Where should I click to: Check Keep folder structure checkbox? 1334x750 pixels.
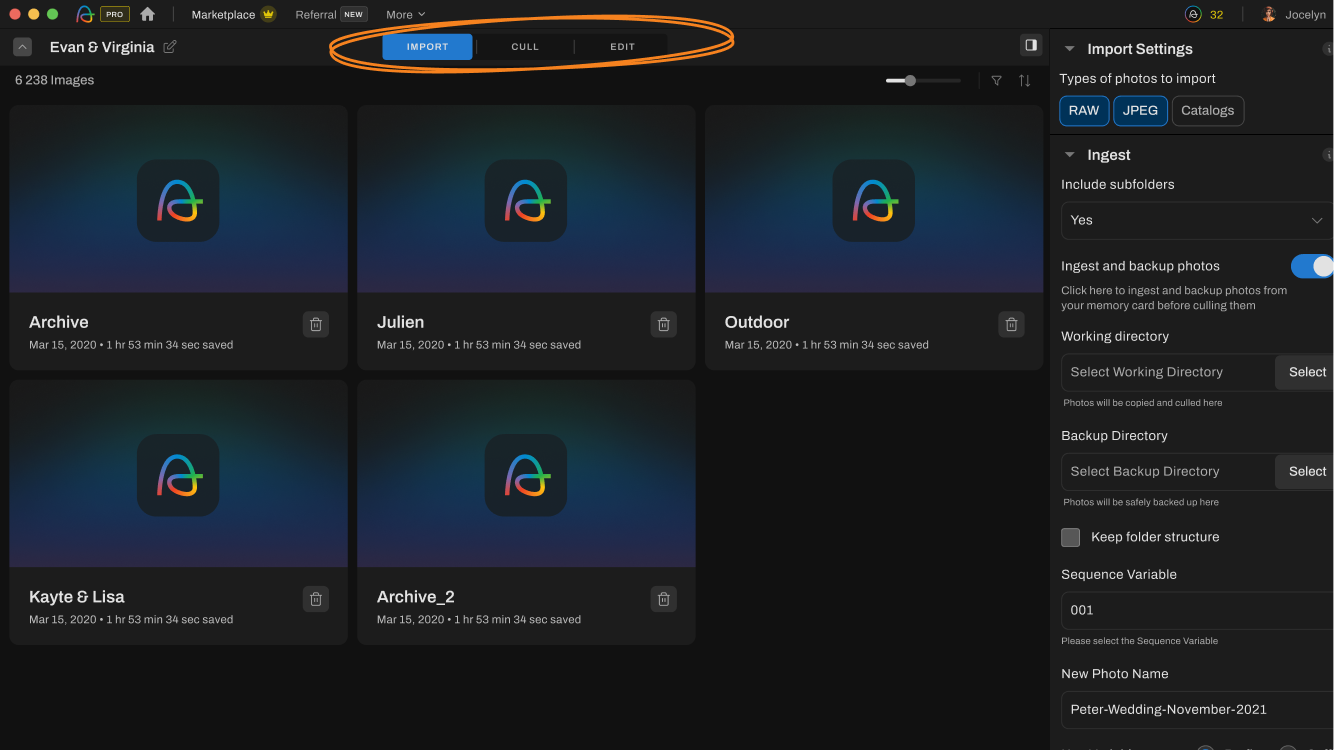click(1071, 537)
